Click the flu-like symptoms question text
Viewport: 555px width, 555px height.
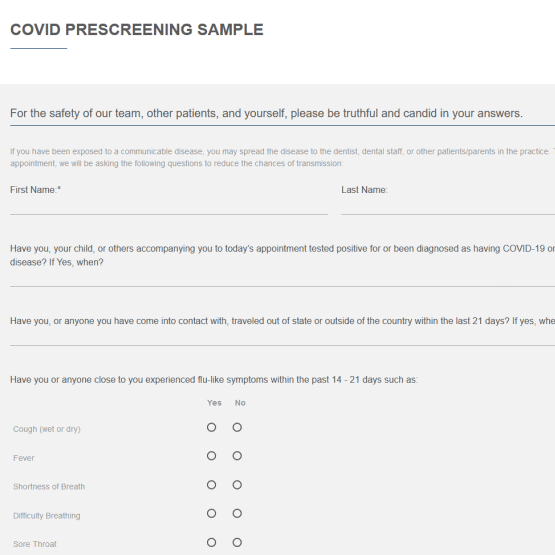[214, 380]
